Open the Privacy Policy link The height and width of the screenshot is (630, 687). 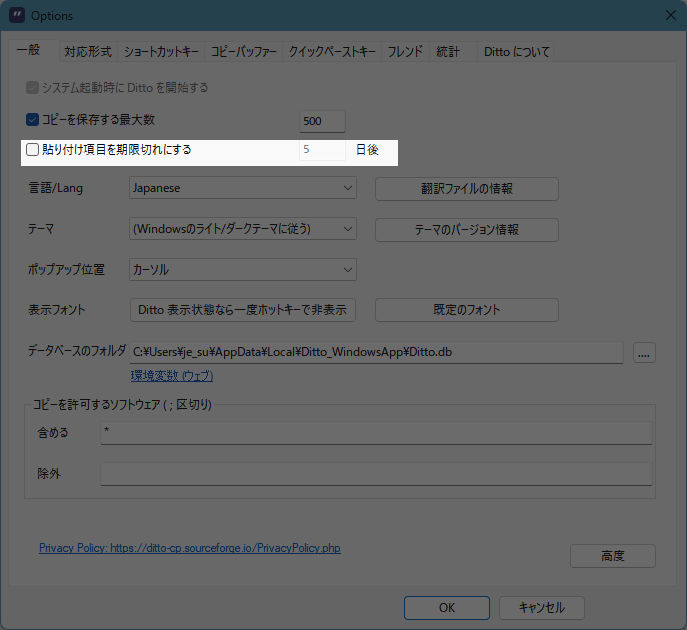190,548
